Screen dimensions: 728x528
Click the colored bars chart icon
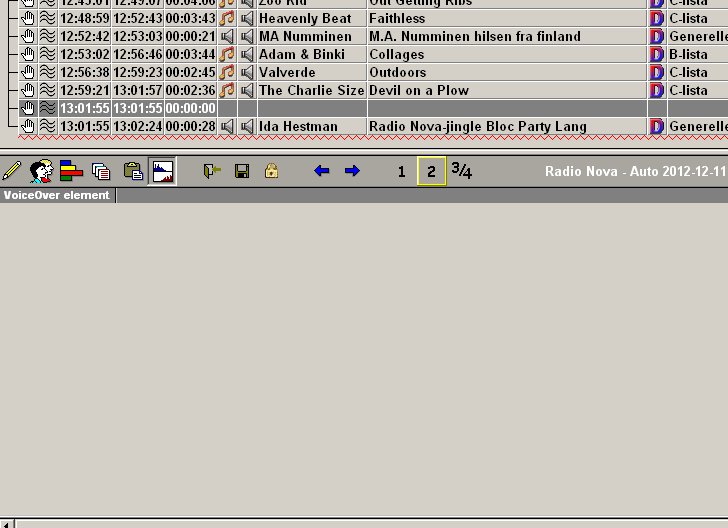(x=71, y=171)
